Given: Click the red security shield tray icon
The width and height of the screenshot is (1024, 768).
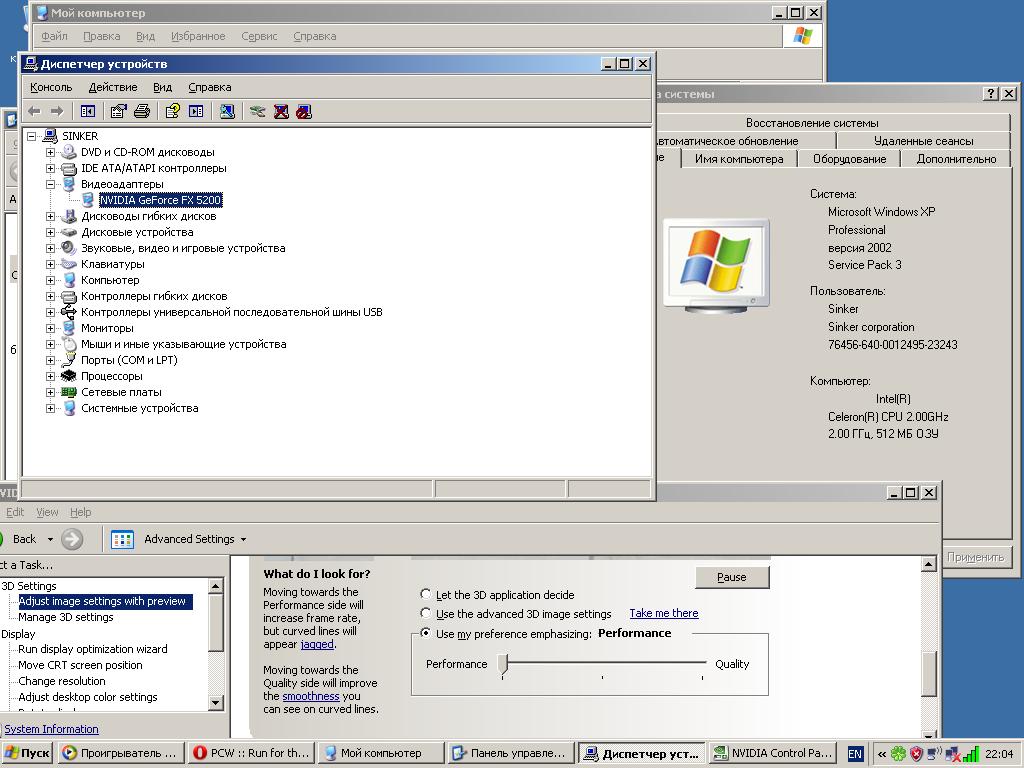Looking at the screenshot, I should pos(916,754).
